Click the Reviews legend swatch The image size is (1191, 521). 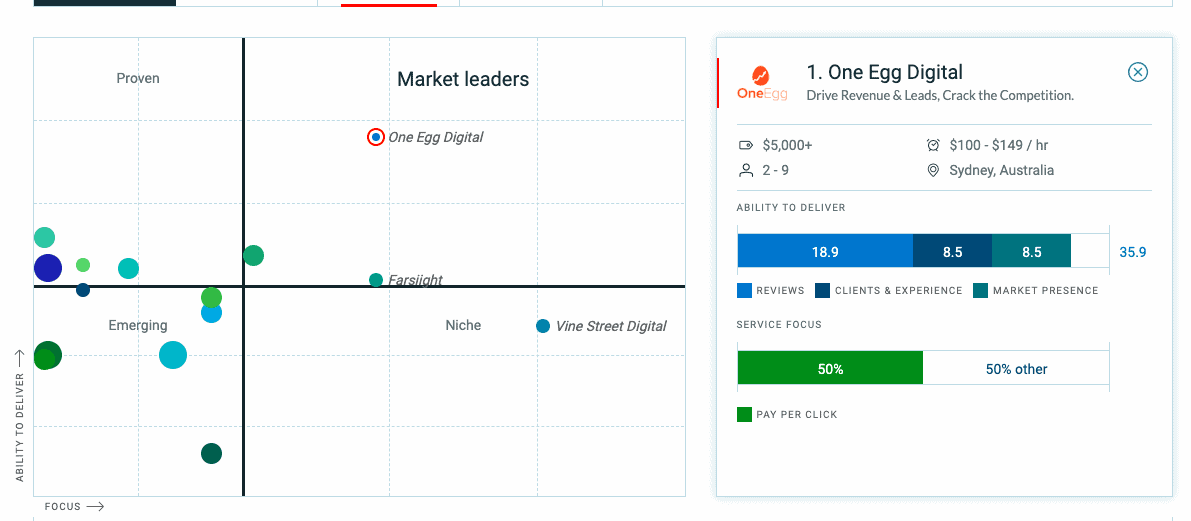tap(744, 290)
